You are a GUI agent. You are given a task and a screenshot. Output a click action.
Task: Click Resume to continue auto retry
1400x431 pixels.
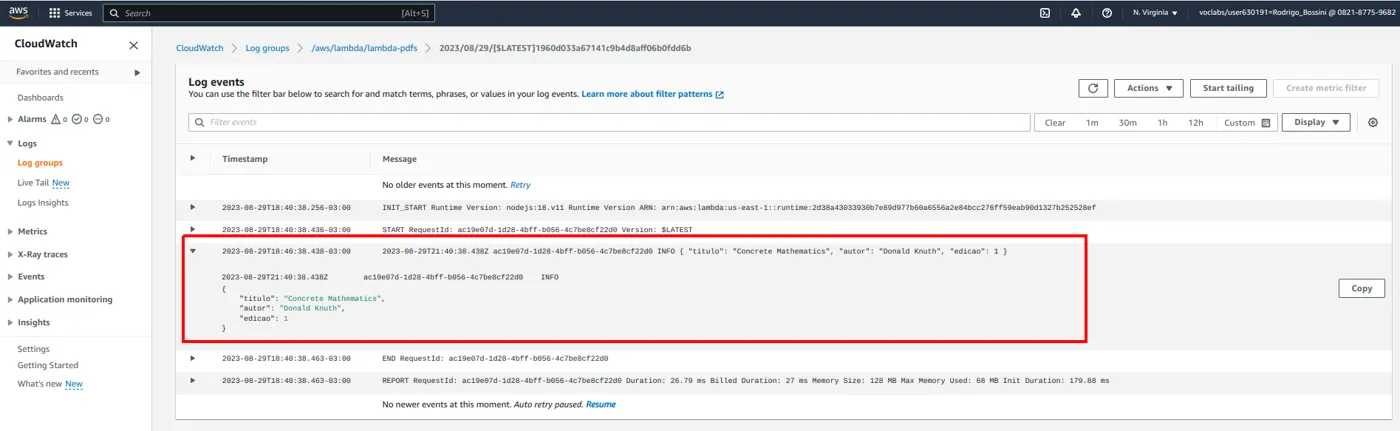click(601, 404)
